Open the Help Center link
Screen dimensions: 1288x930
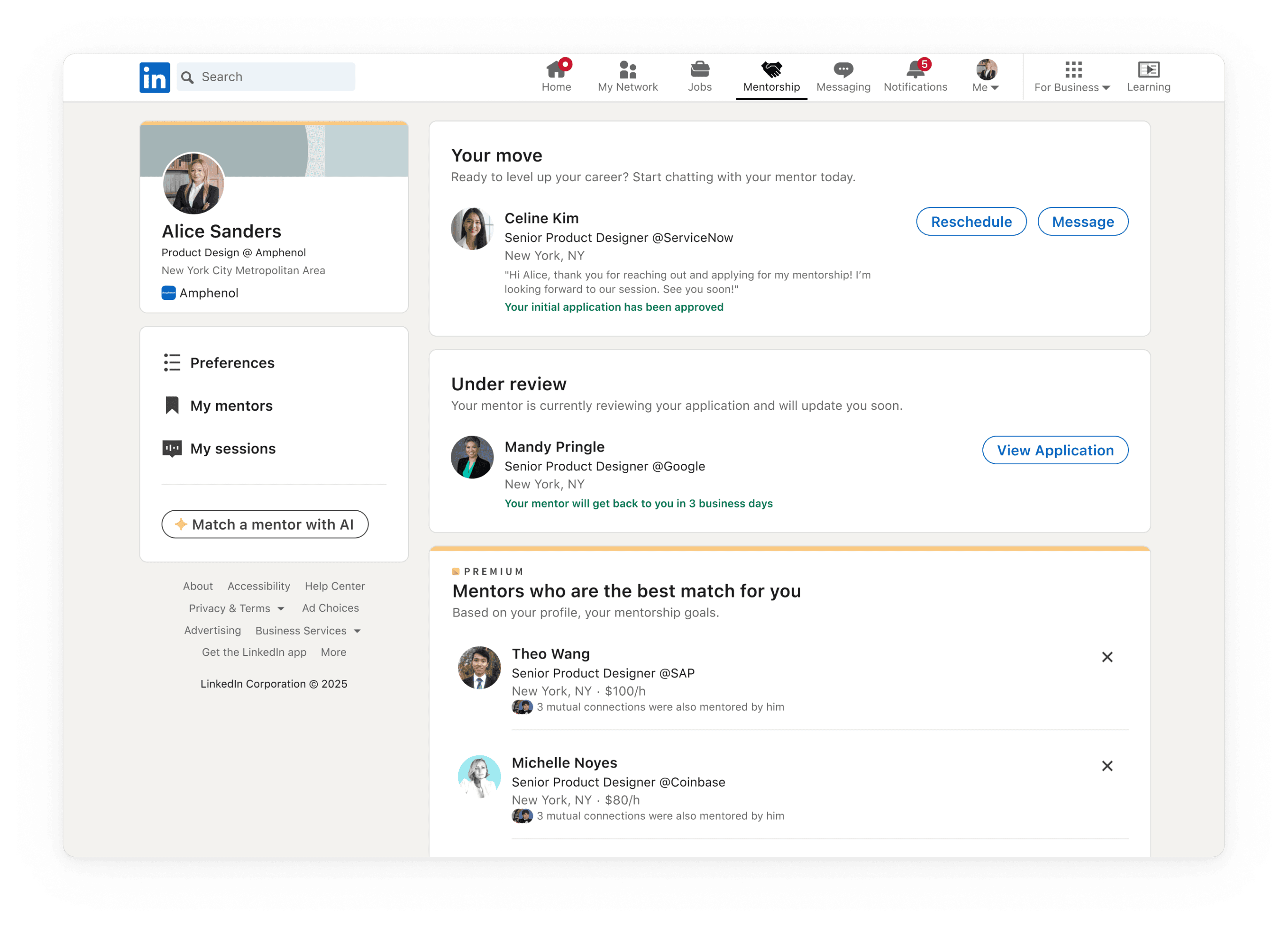coord(335,586)
